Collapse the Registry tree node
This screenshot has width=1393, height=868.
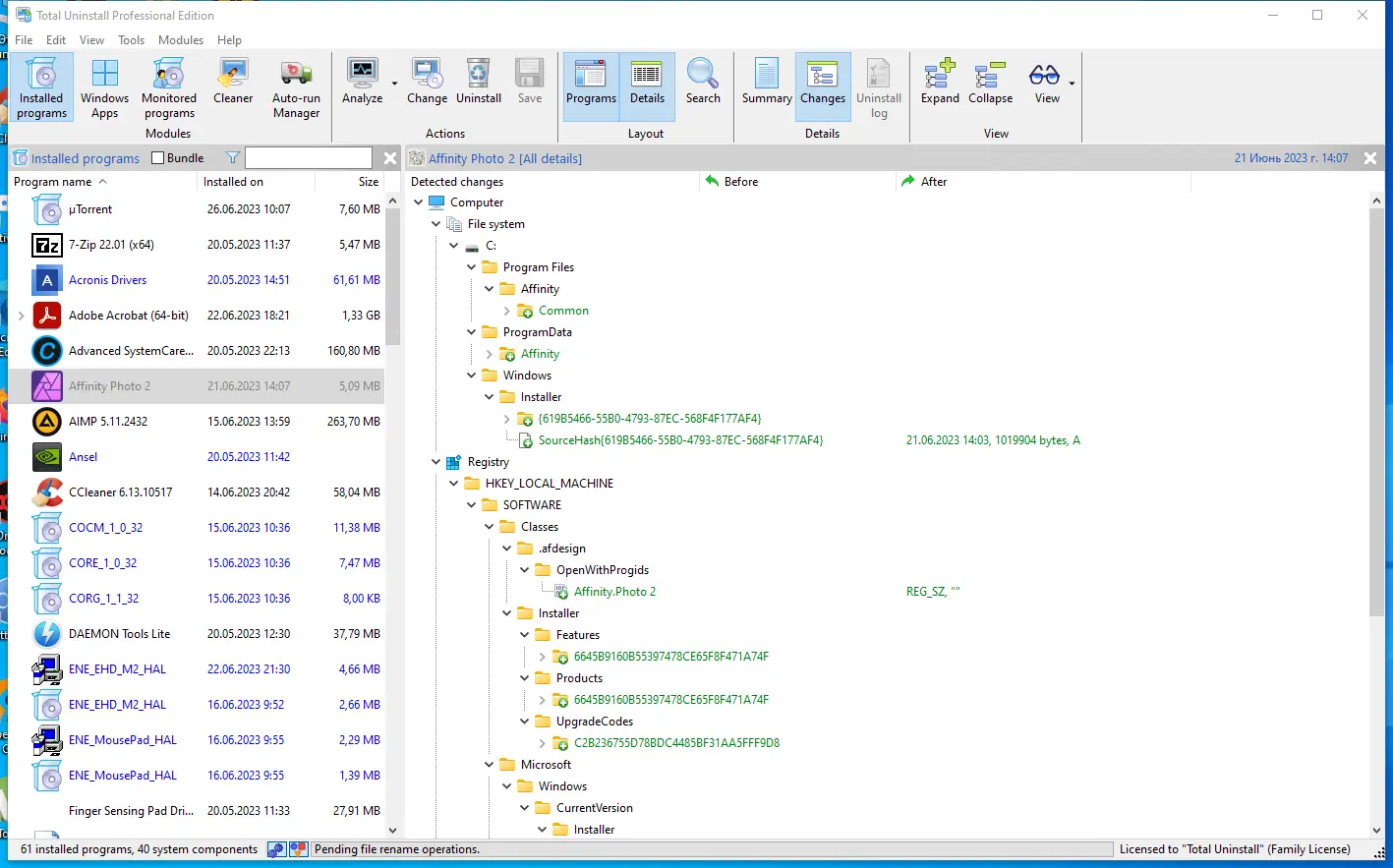(435, 462)
